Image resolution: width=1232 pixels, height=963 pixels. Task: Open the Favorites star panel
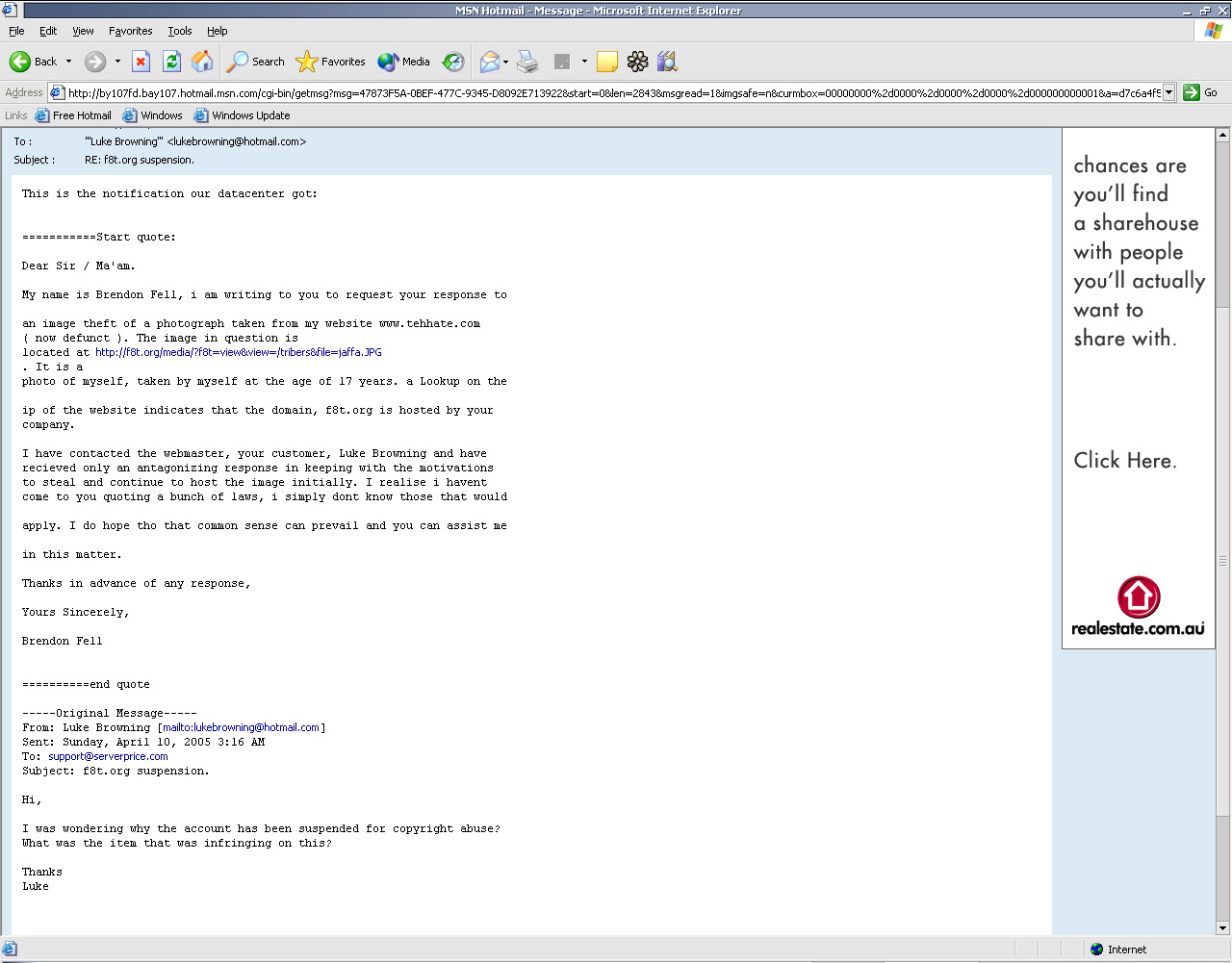pos(331,62)
